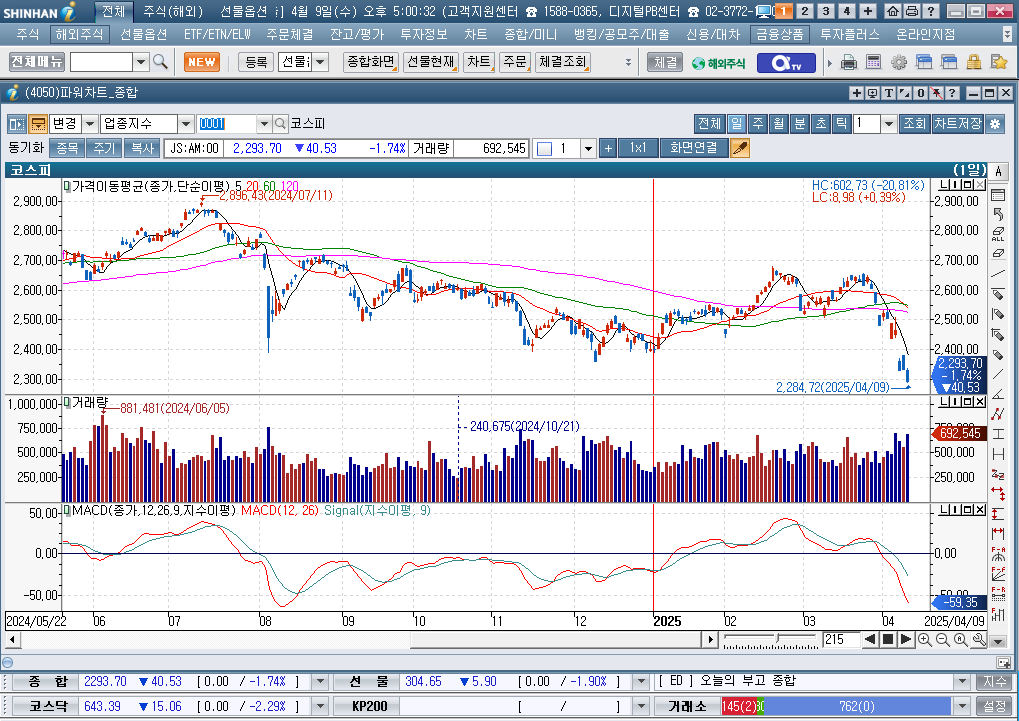This screenshot has width=1019, height=721.
Task: Select the 분 minute period button
Action: tap(799, 124)
